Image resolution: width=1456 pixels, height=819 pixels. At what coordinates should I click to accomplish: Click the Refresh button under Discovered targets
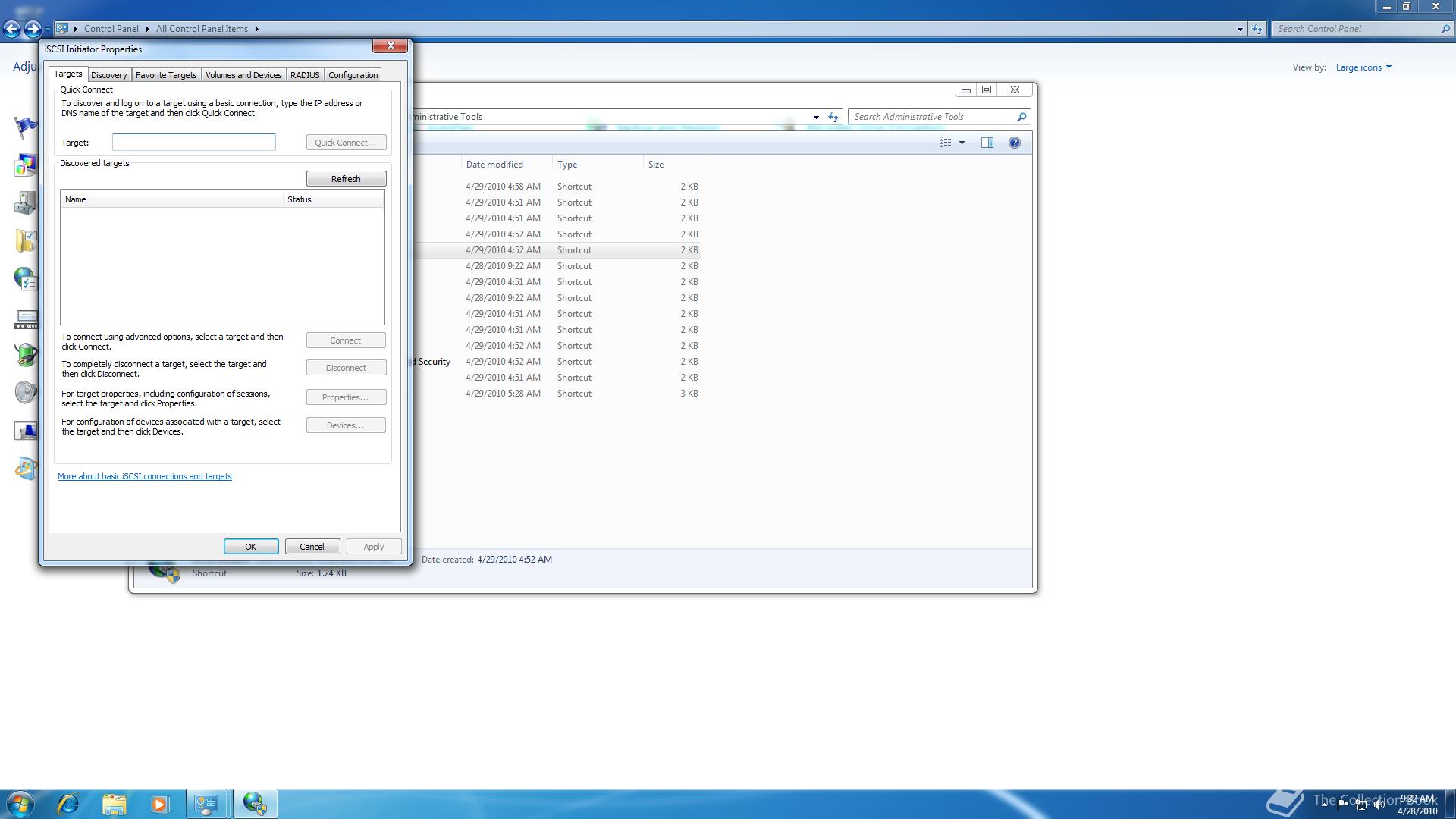click(346, 179)
